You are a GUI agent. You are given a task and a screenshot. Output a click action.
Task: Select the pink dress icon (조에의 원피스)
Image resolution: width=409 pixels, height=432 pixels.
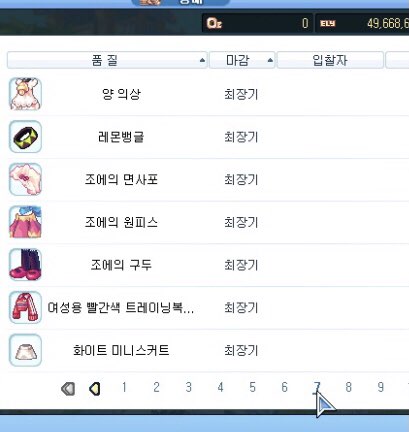[25, 222]
